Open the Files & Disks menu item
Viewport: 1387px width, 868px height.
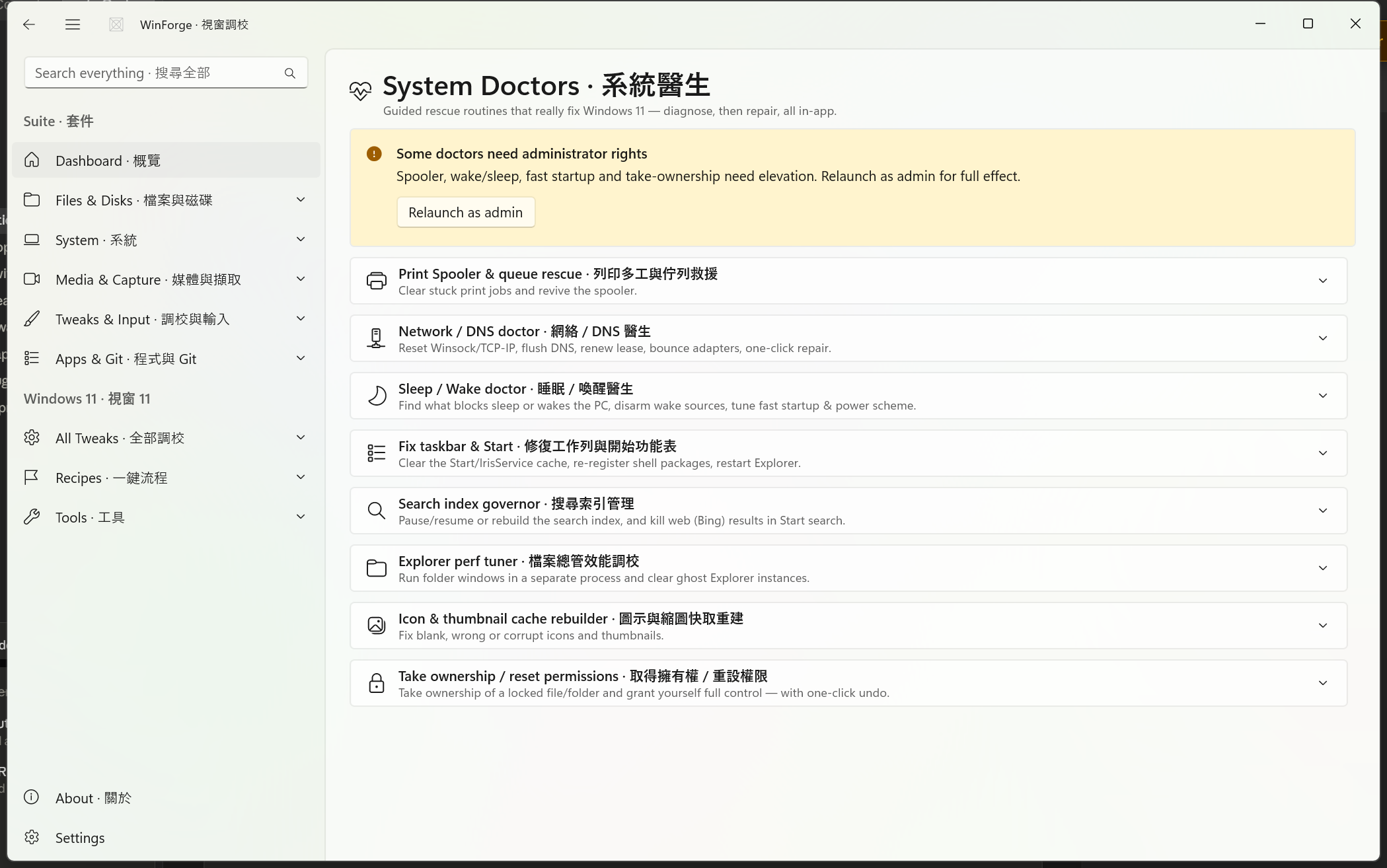pos(166,199)
